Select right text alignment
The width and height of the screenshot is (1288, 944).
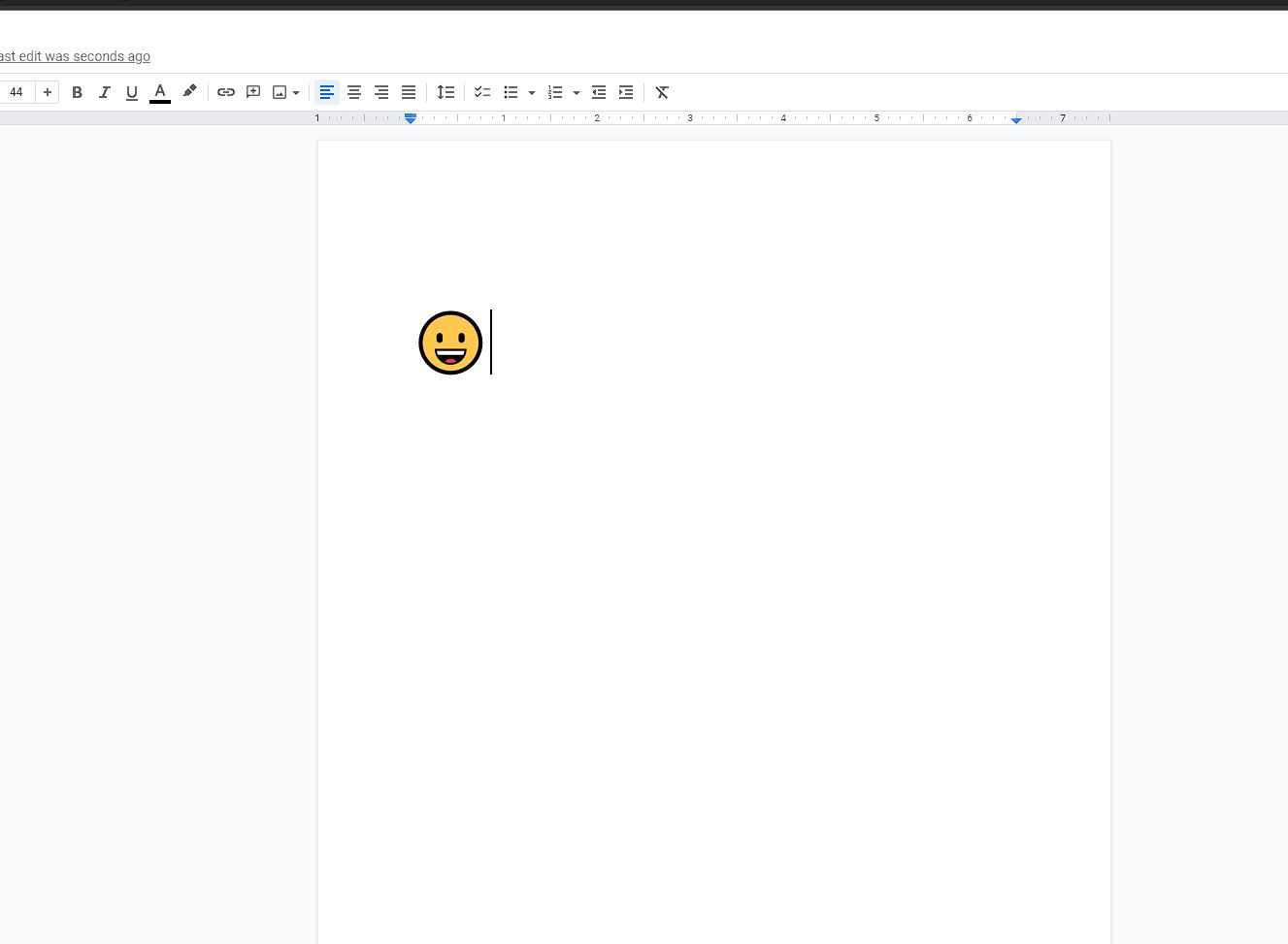[x=381, y=92]
